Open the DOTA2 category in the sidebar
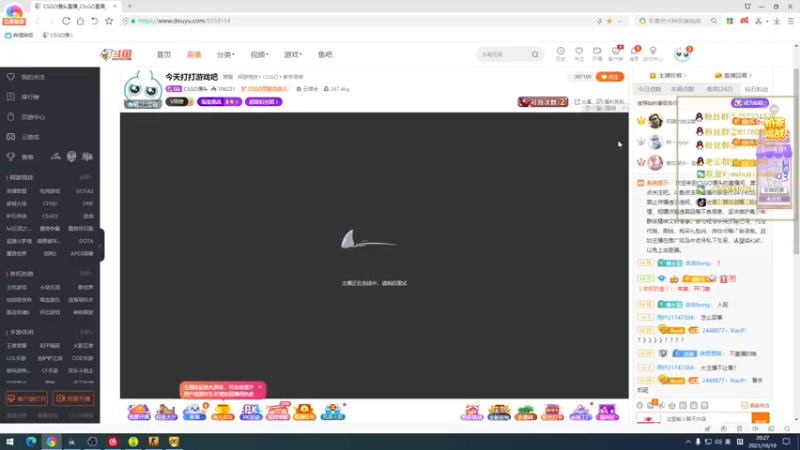 (x=84, y=191)
